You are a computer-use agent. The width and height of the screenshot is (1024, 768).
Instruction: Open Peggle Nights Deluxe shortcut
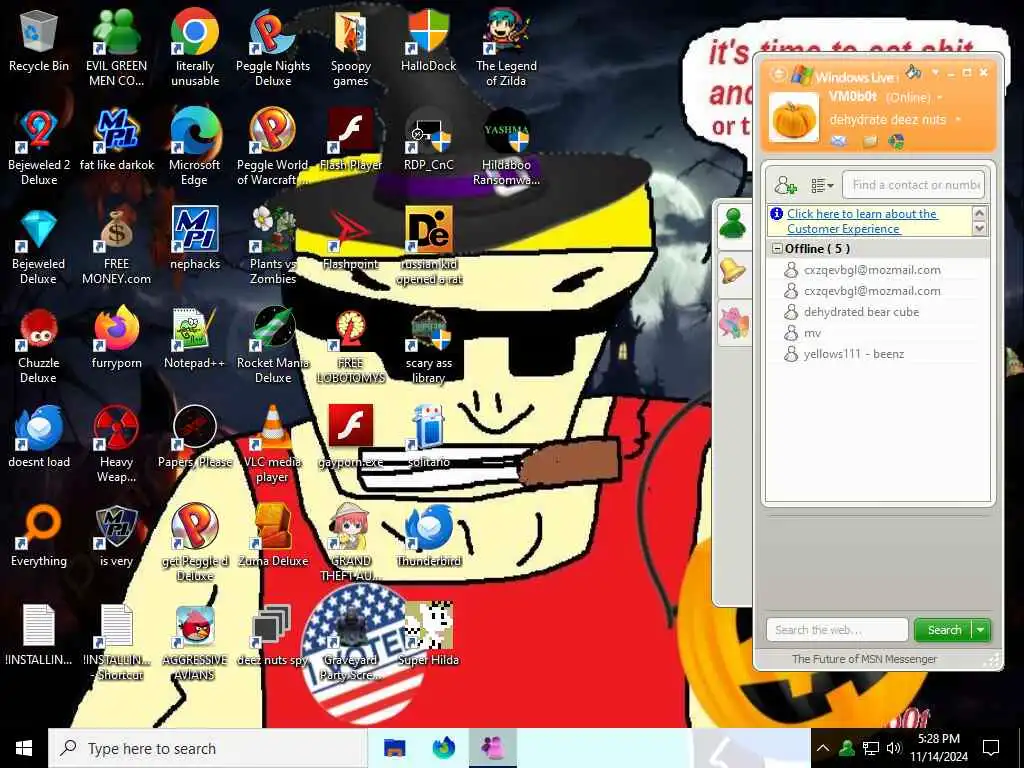273,48
